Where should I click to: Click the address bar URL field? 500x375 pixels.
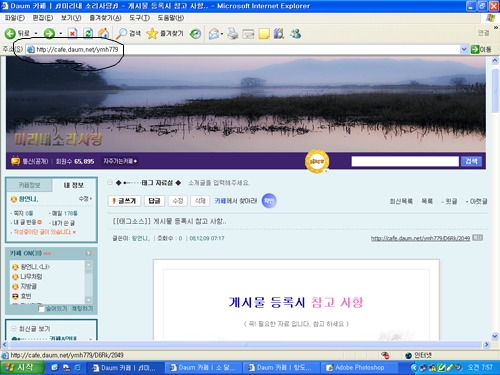pyautogui.click(x=247, y=49)
